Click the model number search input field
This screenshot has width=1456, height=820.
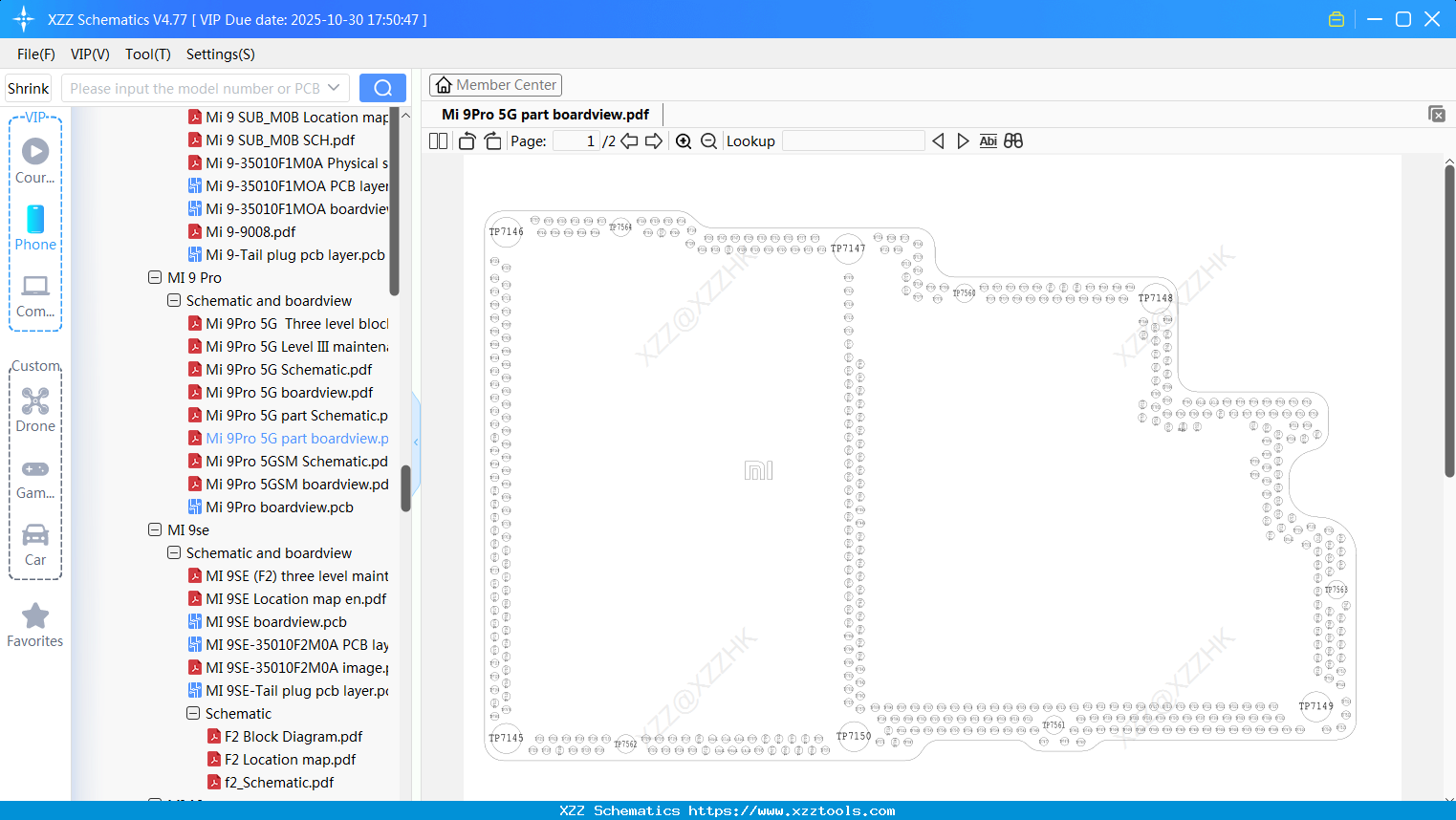[194, 88]
